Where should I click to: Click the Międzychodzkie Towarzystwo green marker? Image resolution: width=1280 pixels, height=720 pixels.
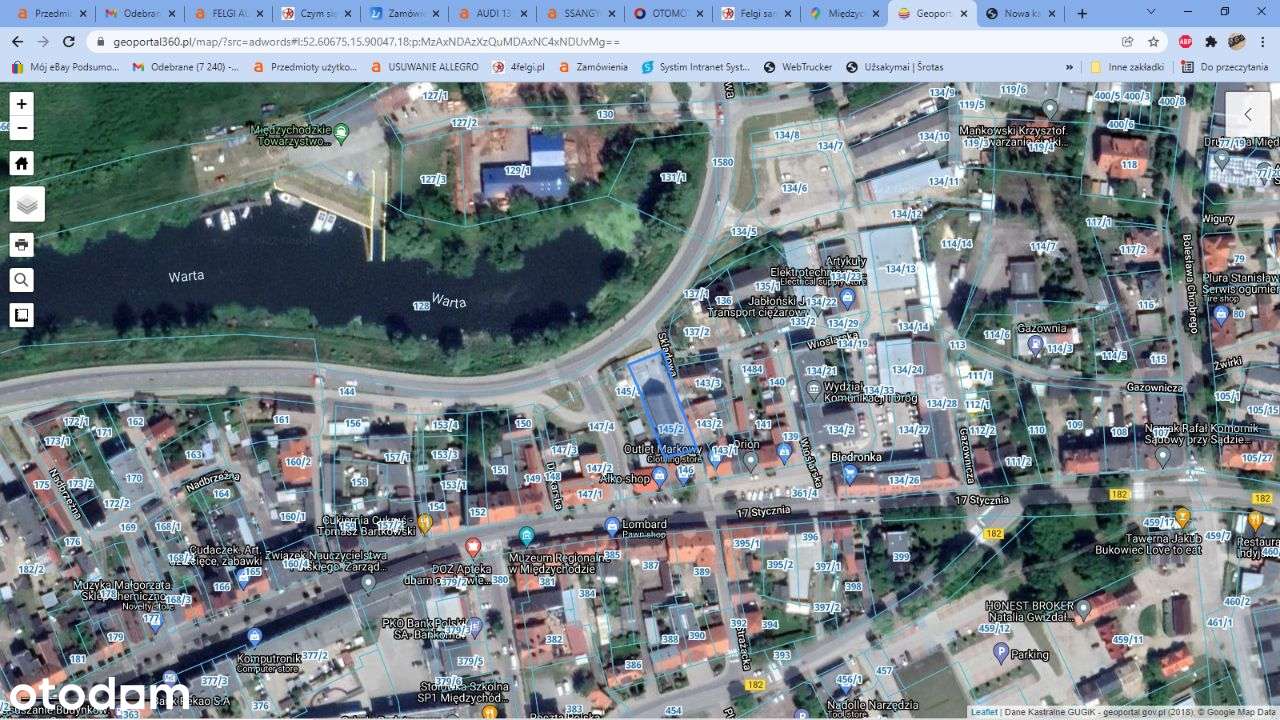click(341, 132)
